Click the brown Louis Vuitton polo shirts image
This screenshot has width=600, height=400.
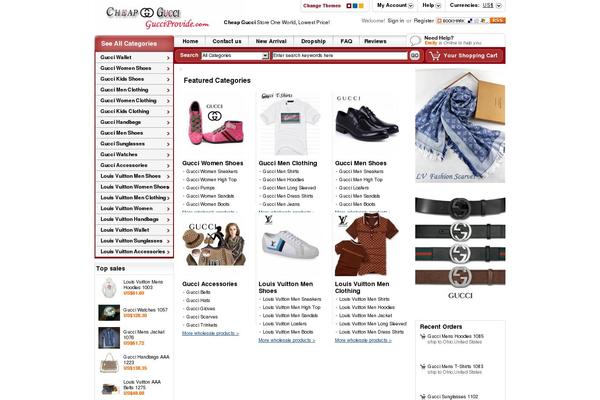coord(367,244)
